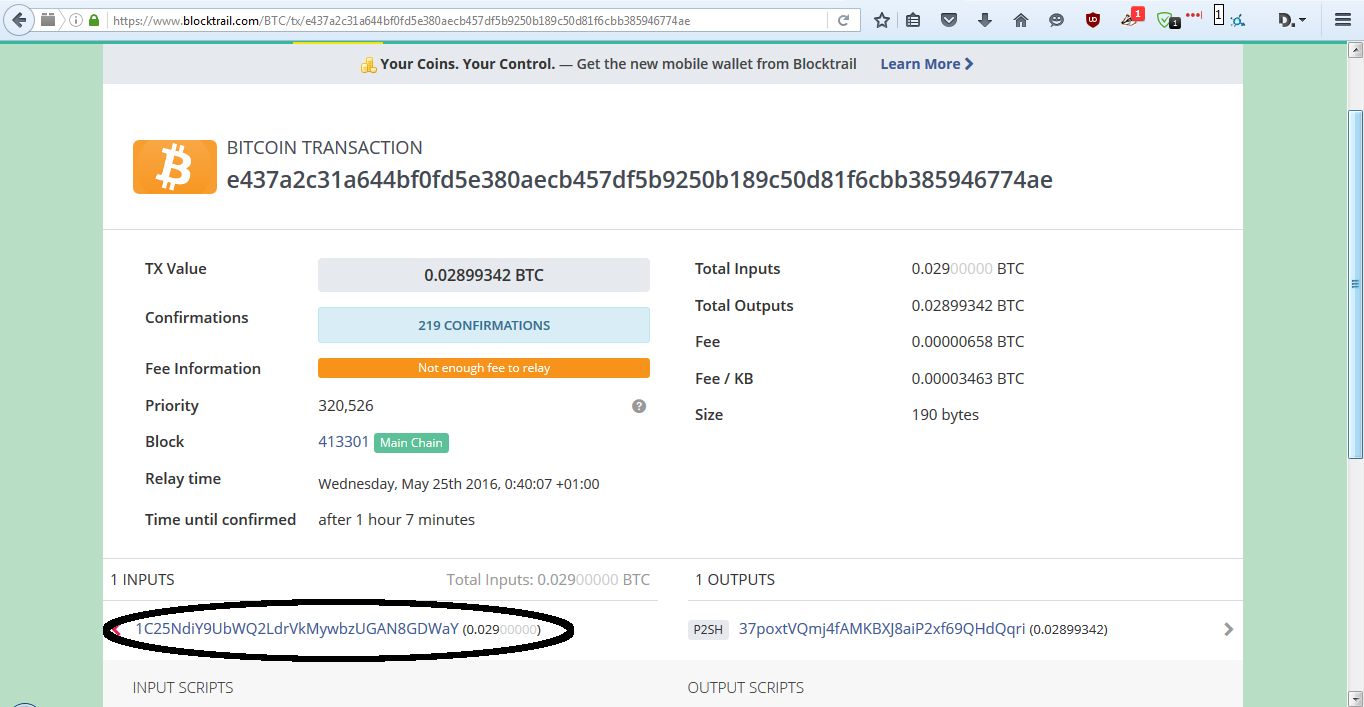This screenshot has width=1364, height=707.
Task: Open the bookmarks list icon
Action: click(913, 20)
